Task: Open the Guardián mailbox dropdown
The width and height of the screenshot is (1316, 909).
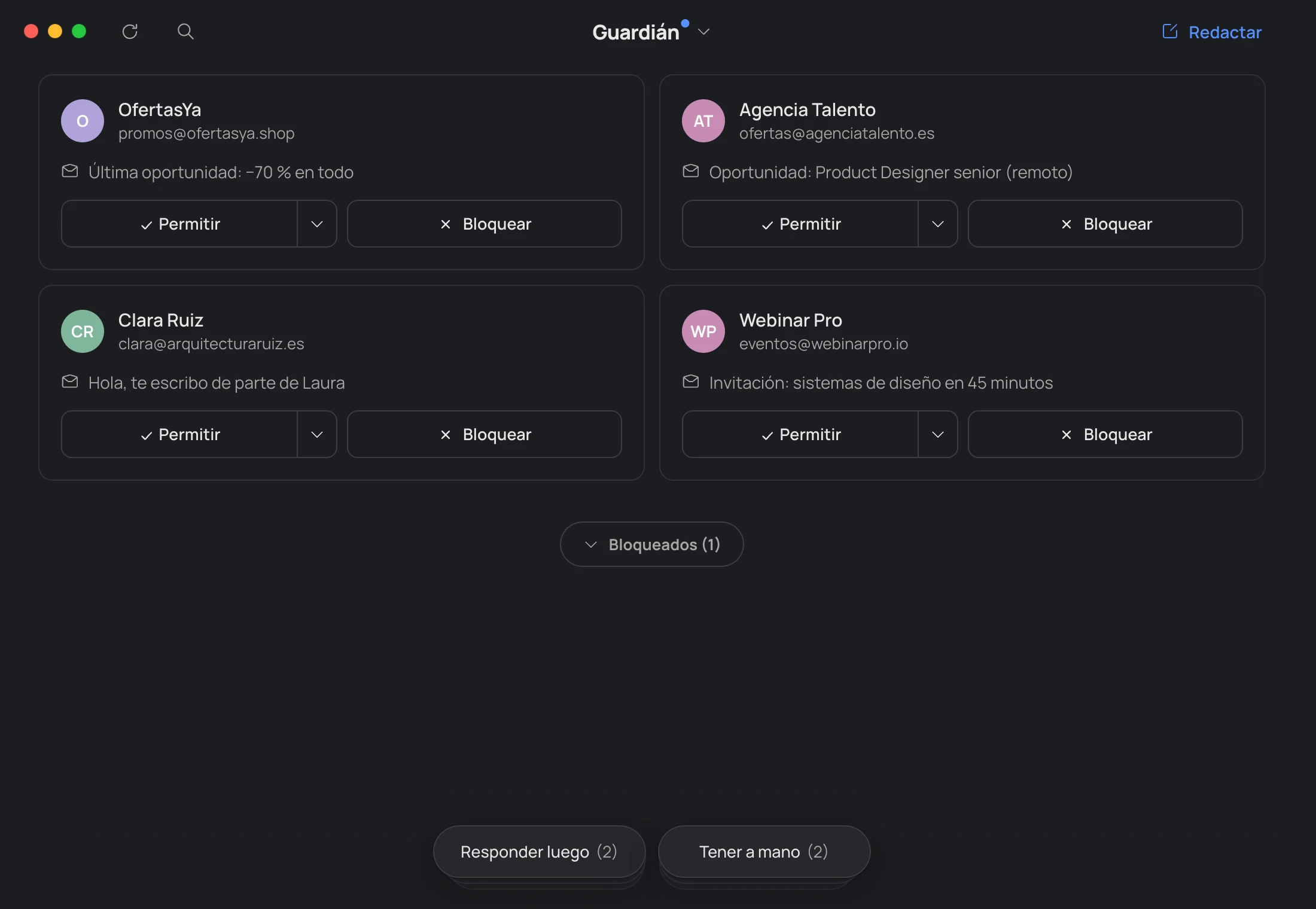Action: coord(651,32)
